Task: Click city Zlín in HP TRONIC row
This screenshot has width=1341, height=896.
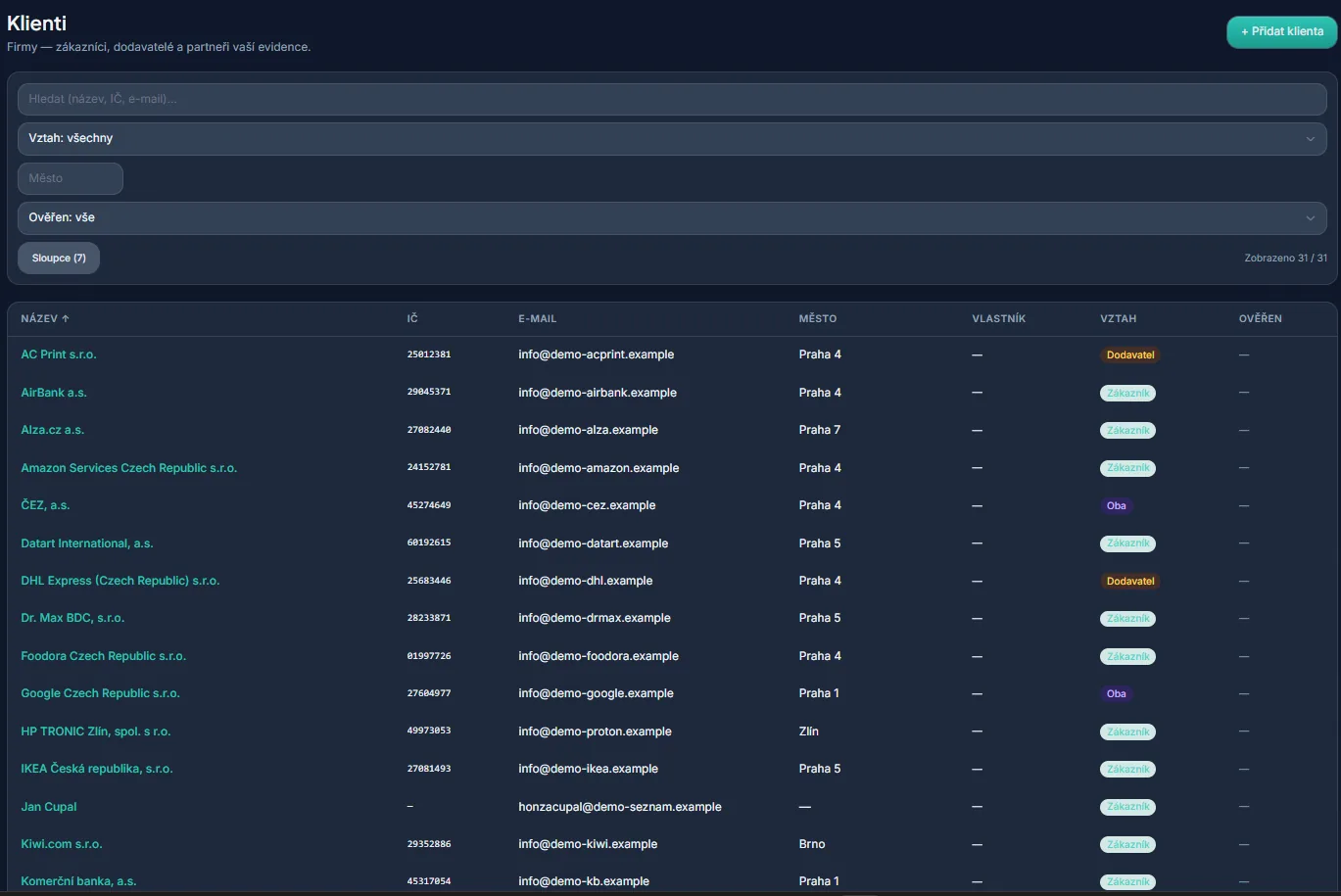Action: point(809,731)
